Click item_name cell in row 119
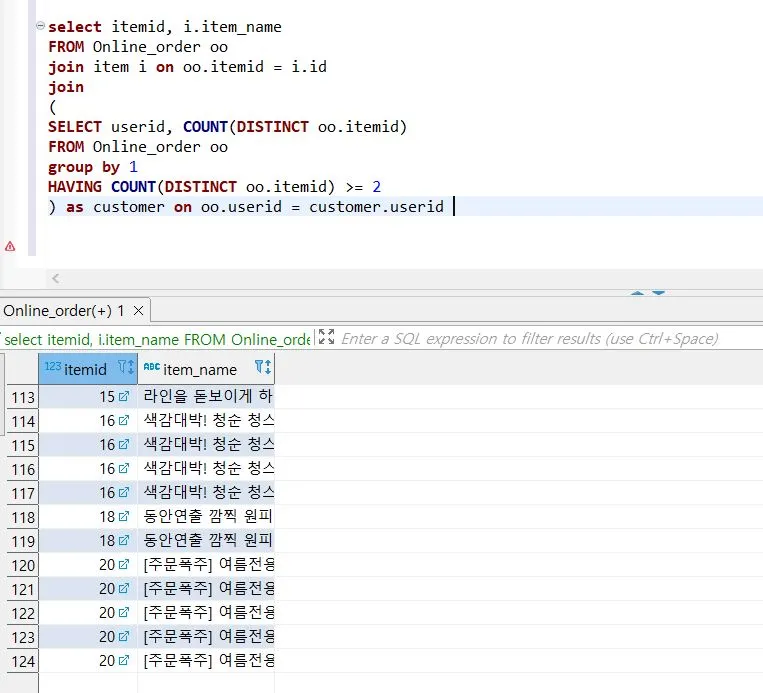763x693 pixels. [x=206, y=540]
